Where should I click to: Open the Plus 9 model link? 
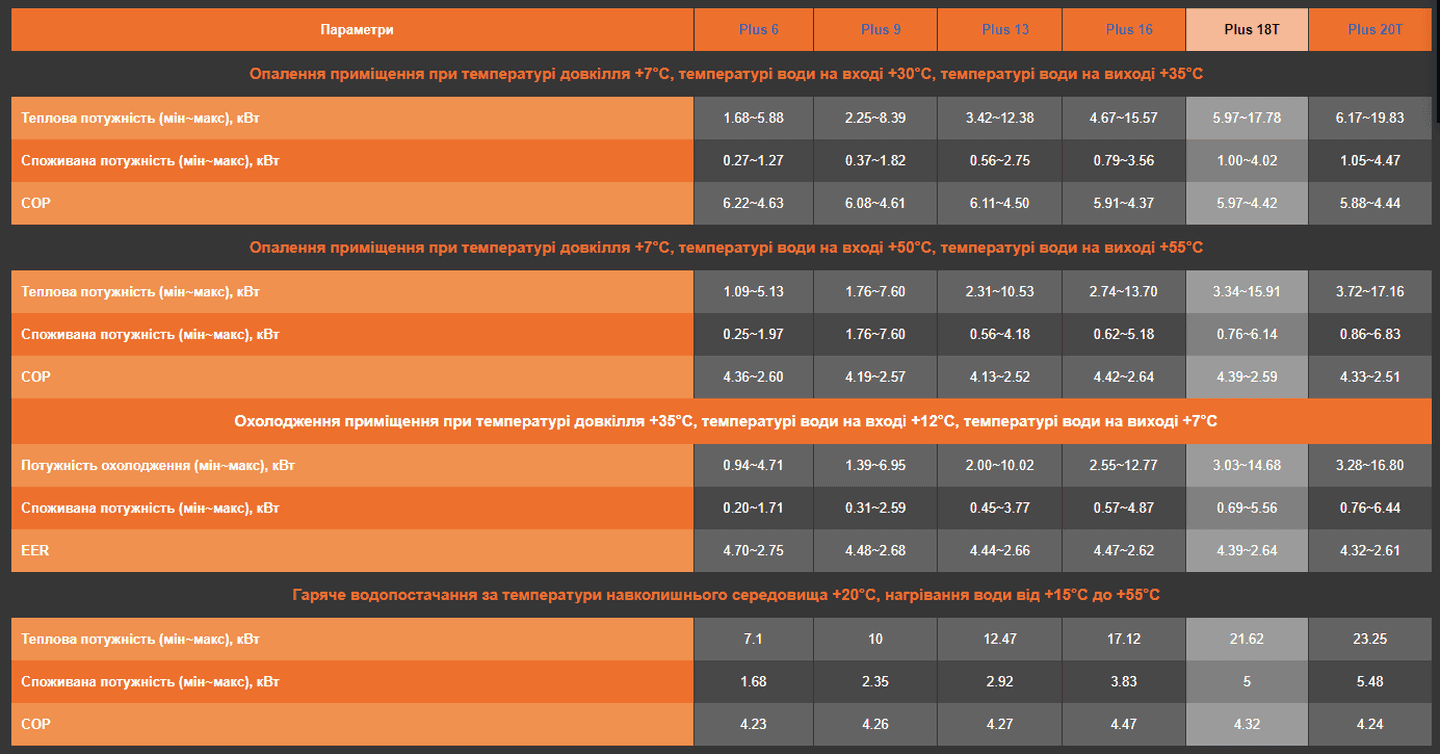coord(881,29)
